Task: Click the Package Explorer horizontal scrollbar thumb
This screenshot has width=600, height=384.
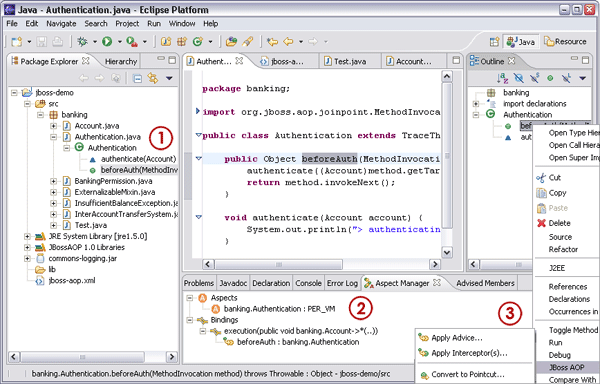Action: click(x=83, y=357)
